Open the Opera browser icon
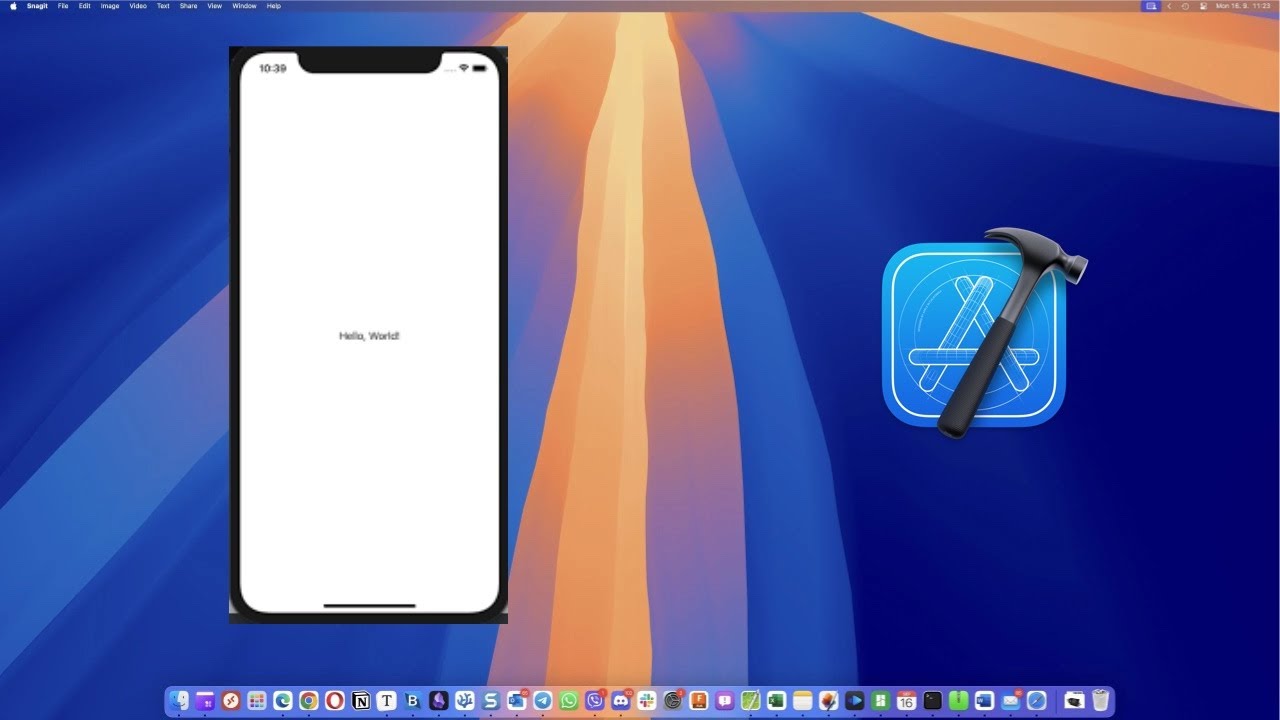The height and width of the screenshot is (720, 1280). coord(335,701)
